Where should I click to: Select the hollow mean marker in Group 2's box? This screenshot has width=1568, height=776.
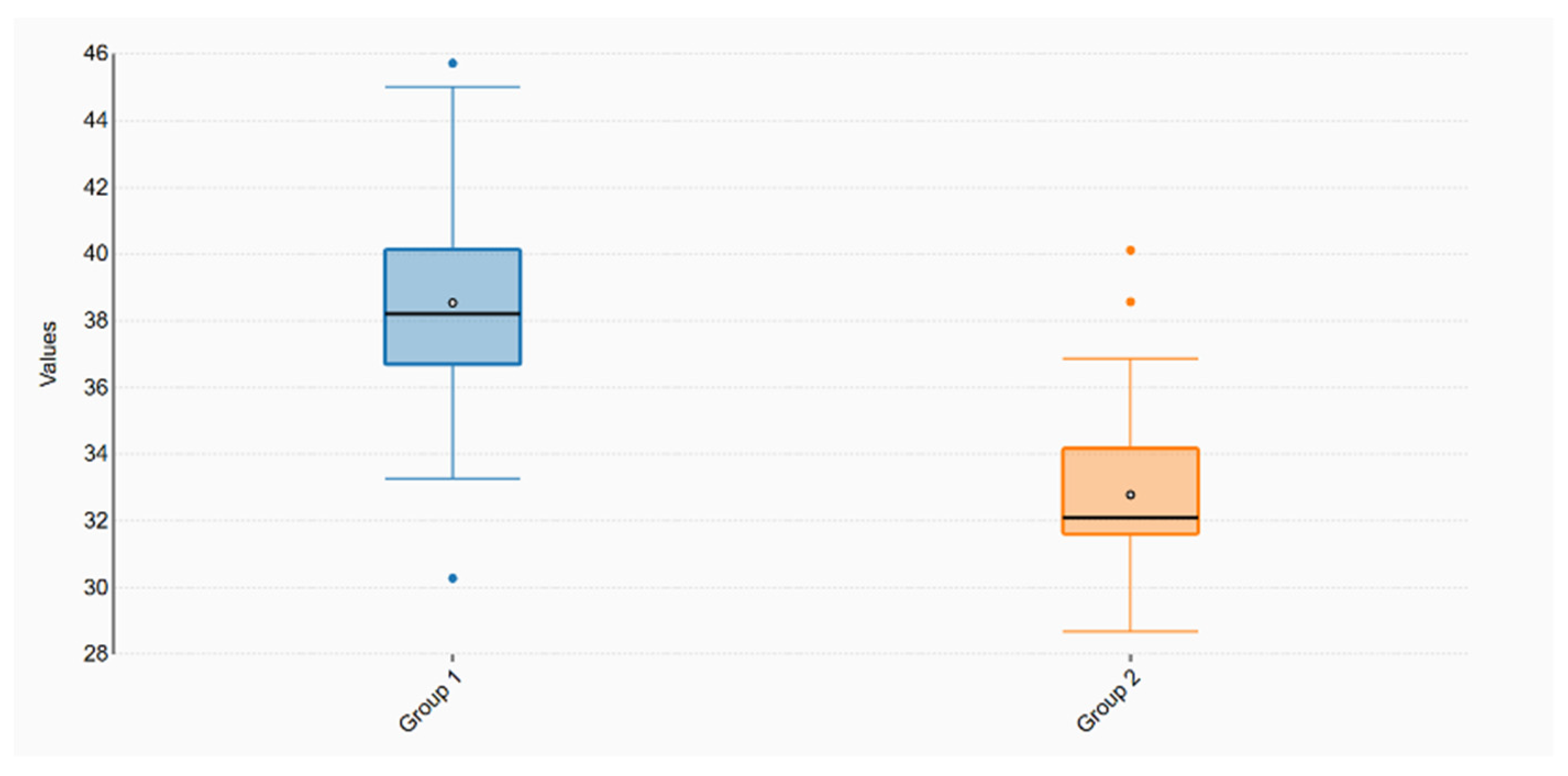coord(1130,495)
